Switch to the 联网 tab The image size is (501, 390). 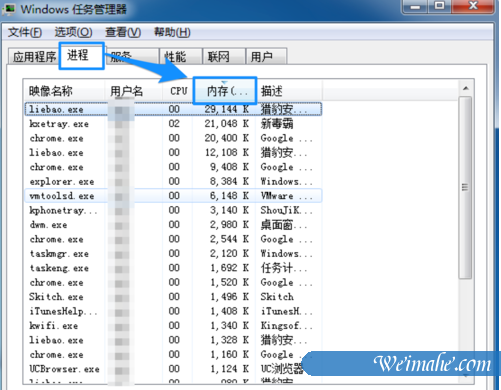point(224,56)
